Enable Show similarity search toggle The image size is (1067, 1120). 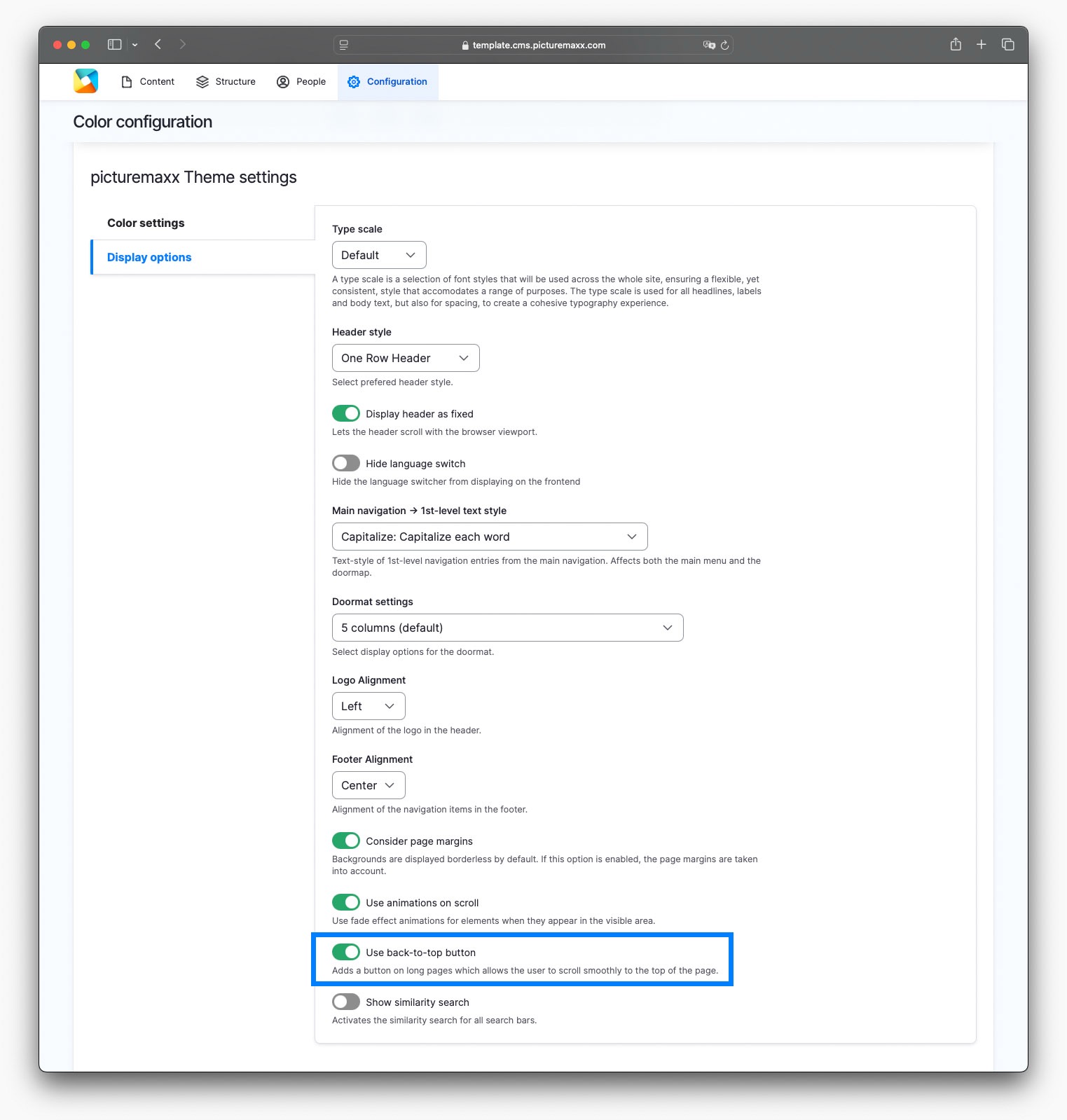click(346, 1002)
